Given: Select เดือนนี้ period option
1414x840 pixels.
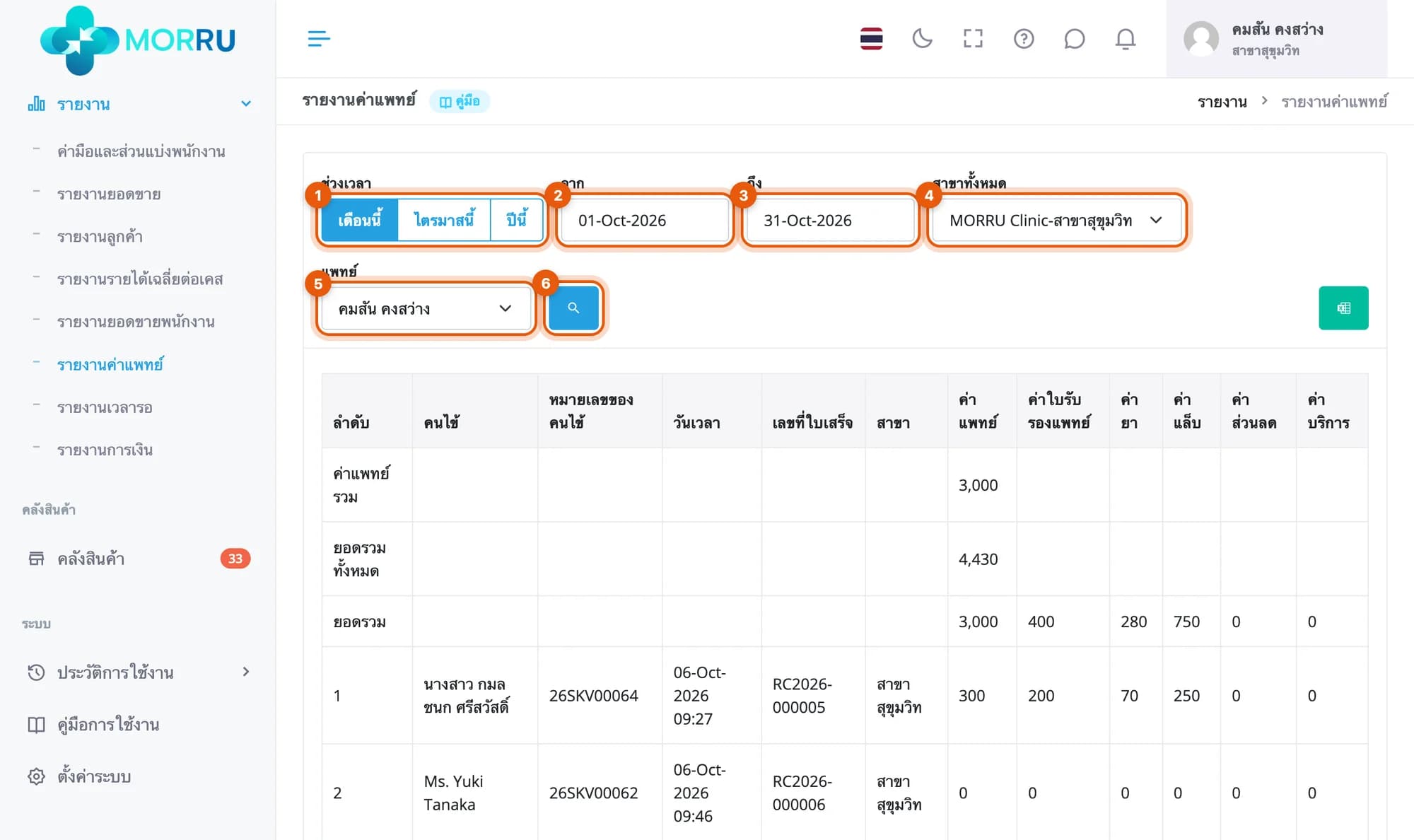Looking at the screenshot, I should click(360, 220).
